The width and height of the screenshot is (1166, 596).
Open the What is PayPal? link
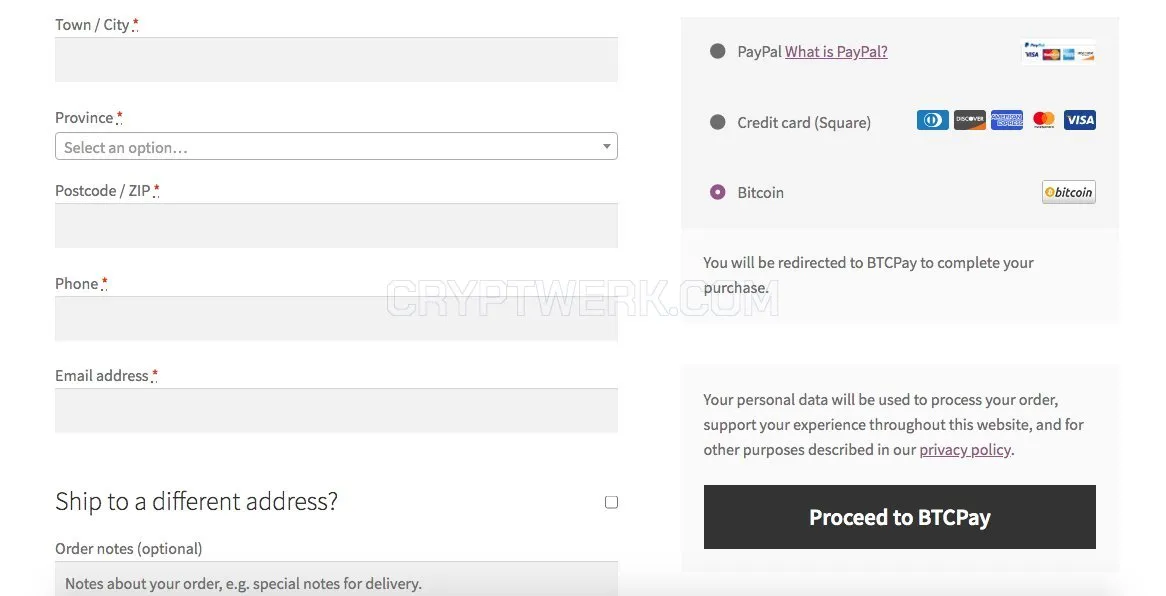pos(837,51)
